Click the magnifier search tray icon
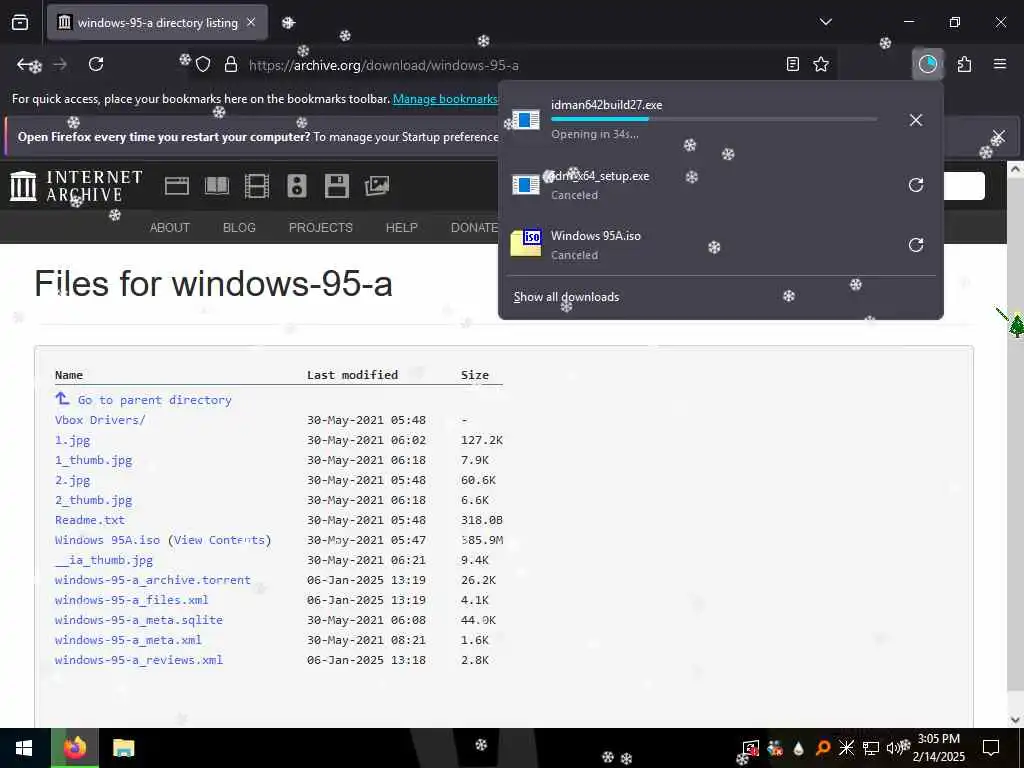The height and width of the screenshot is (768, 1024). (822, 748)
